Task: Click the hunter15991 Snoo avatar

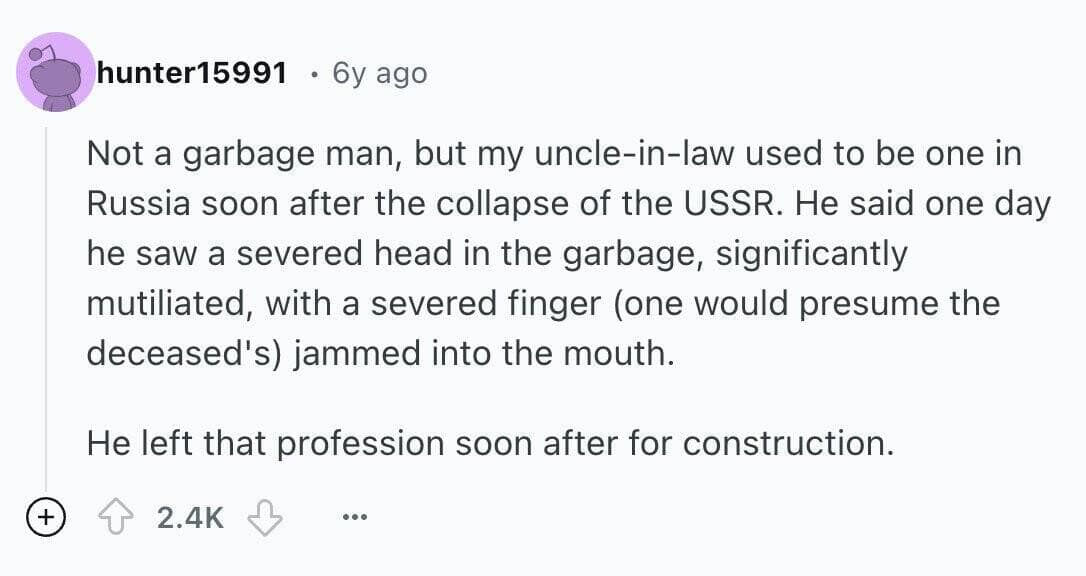Action: tap(56, 72)
